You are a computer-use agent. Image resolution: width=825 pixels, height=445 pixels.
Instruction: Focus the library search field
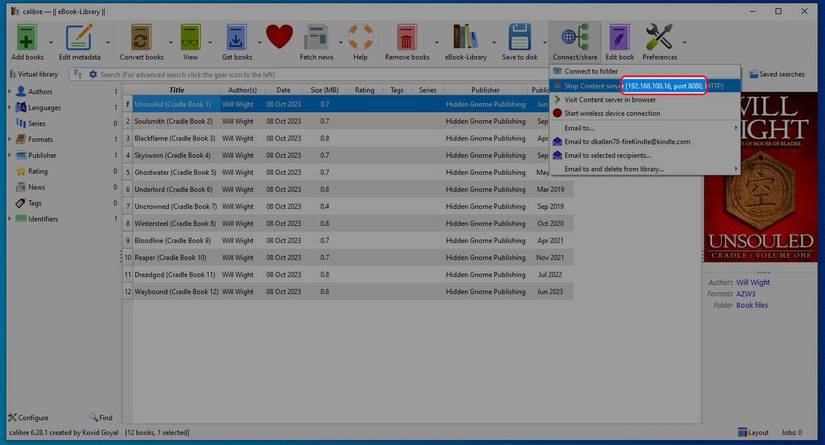(x=321, y=75)
